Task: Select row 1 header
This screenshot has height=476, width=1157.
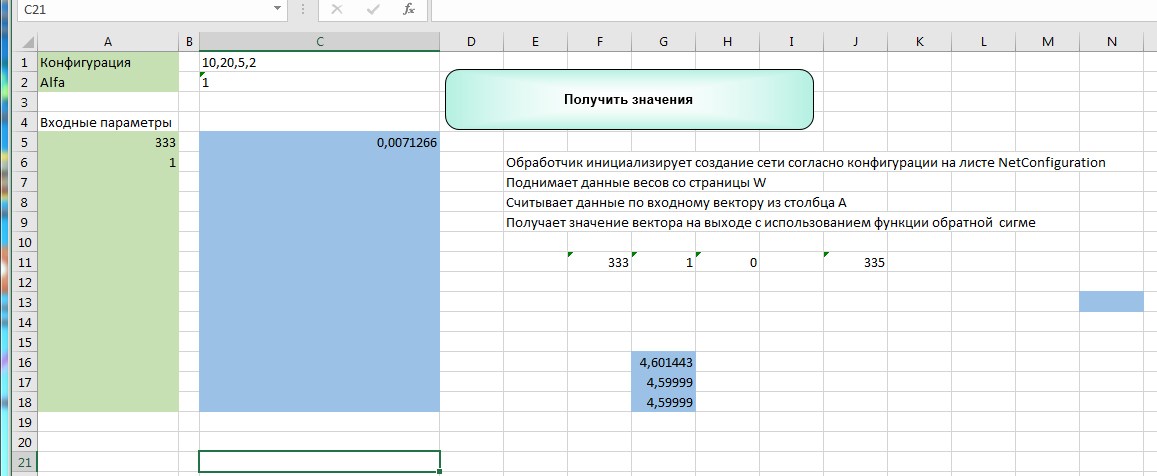Action: [26, 63]
